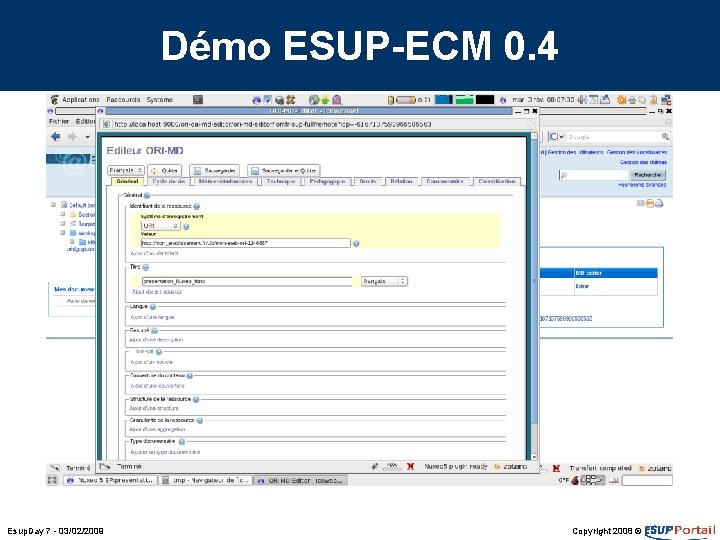Screen dimensions: 720x540
Task: Open the back history dropdown arrow
Action: (88, 137)
